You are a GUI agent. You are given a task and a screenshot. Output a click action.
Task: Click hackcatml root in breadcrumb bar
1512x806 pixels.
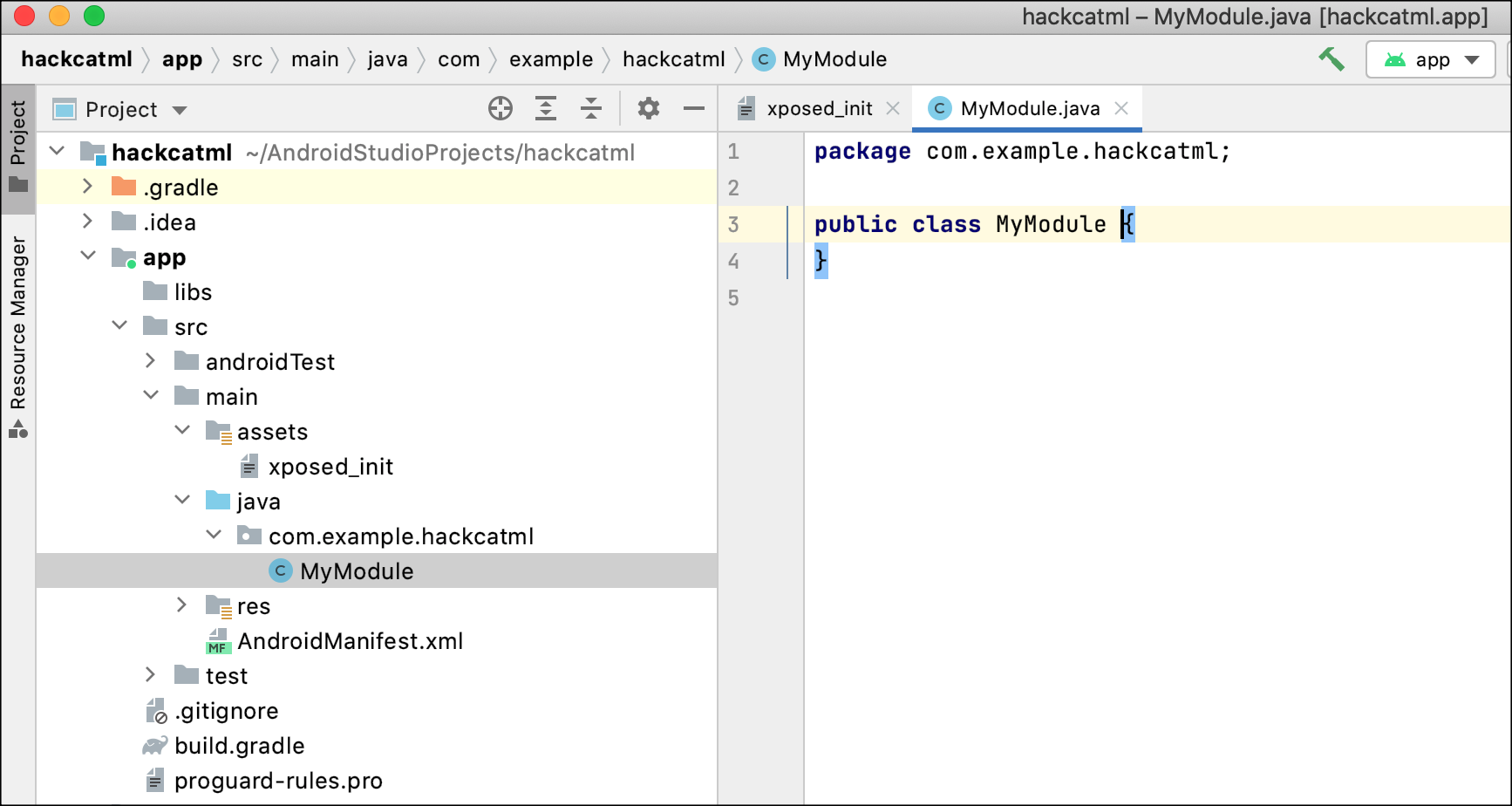coord(77,59)
